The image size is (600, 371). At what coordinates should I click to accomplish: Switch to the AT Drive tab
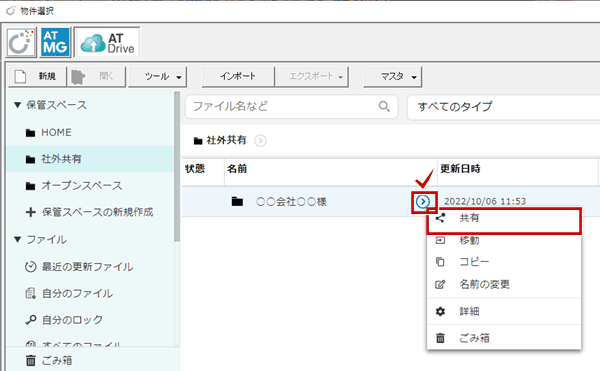tap(107, 42)
